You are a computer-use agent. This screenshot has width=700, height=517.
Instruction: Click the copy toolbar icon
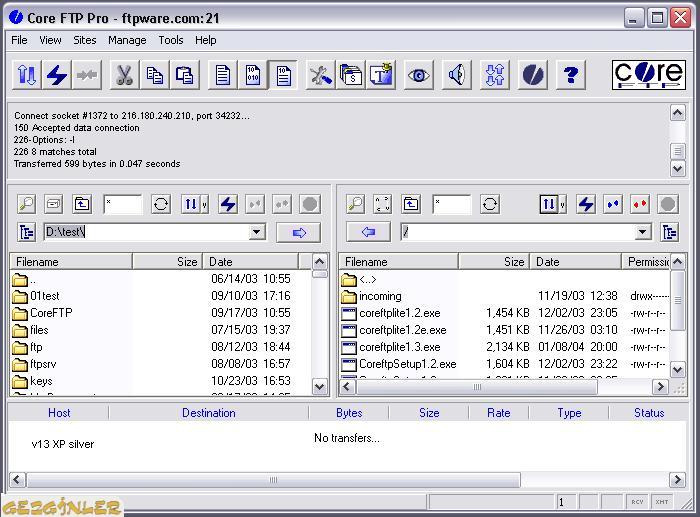pos(154,75)
